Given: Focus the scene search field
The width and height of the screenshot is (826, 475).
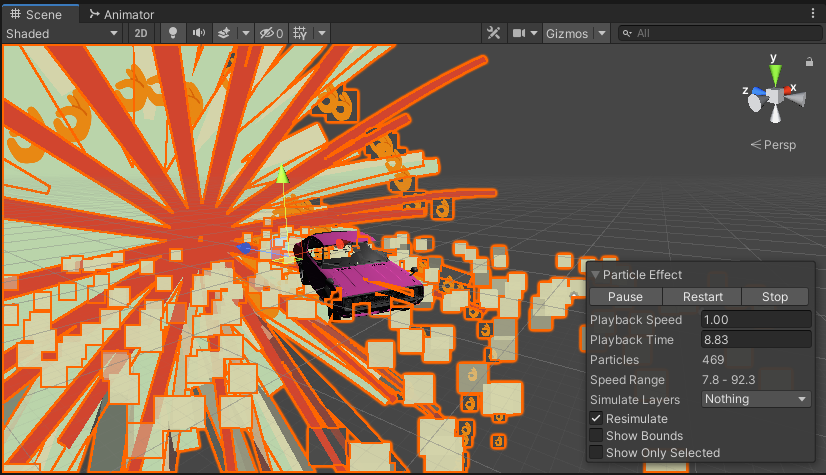Looking at the screenshot, I should (x=720, y=33).
